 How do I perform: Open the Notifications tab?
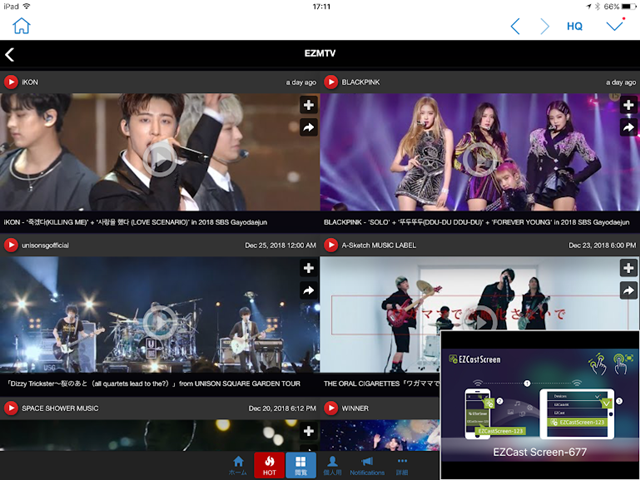tap(367, 465)
